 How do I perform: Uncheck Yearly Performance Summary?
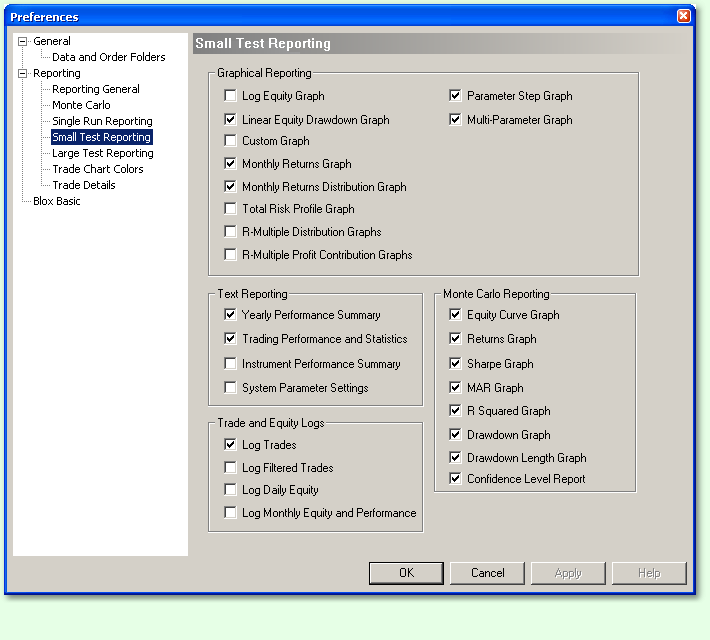coord(230,314)
